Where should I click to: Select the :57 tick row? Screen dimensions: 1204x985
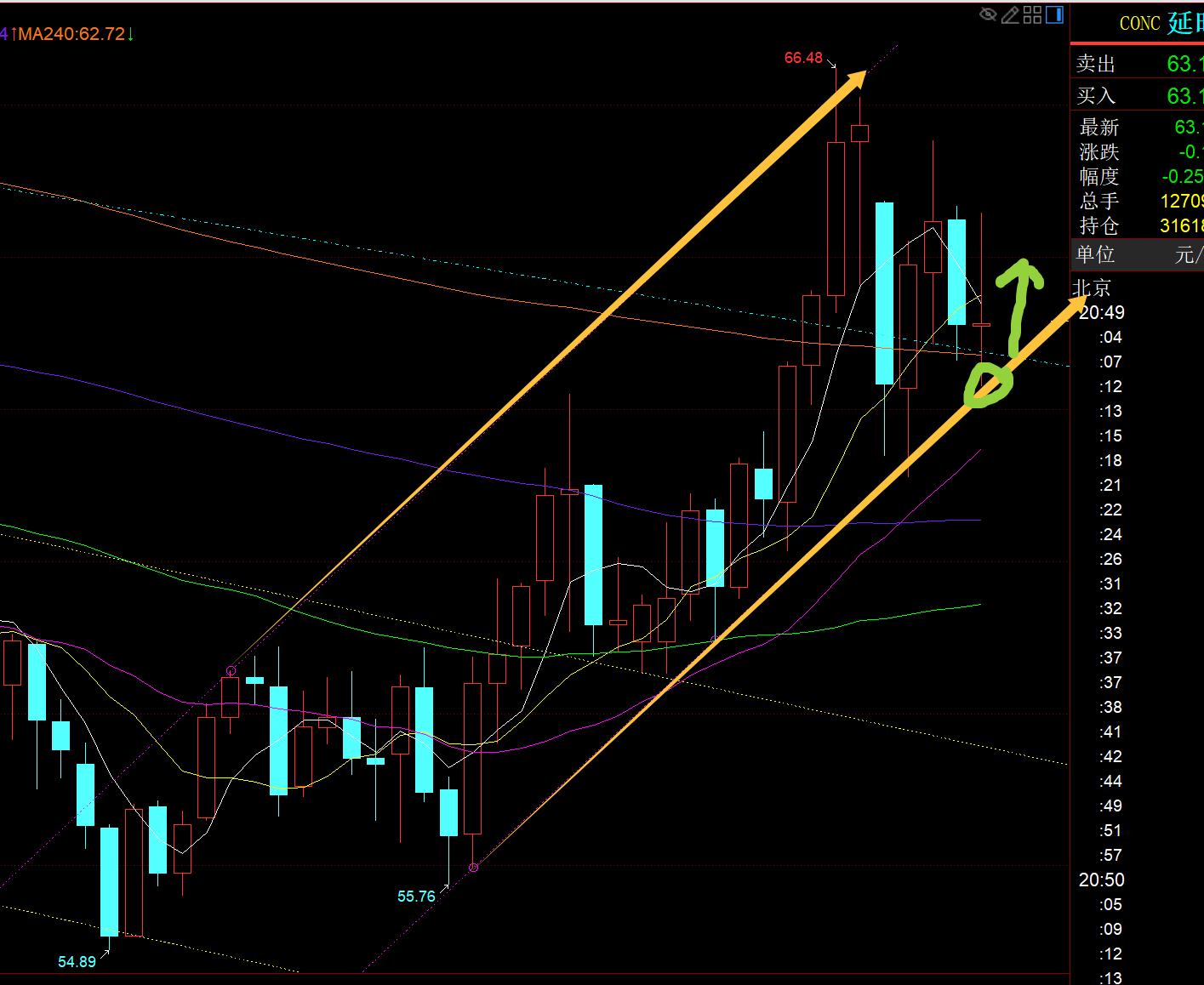(x=1110, y=856)
